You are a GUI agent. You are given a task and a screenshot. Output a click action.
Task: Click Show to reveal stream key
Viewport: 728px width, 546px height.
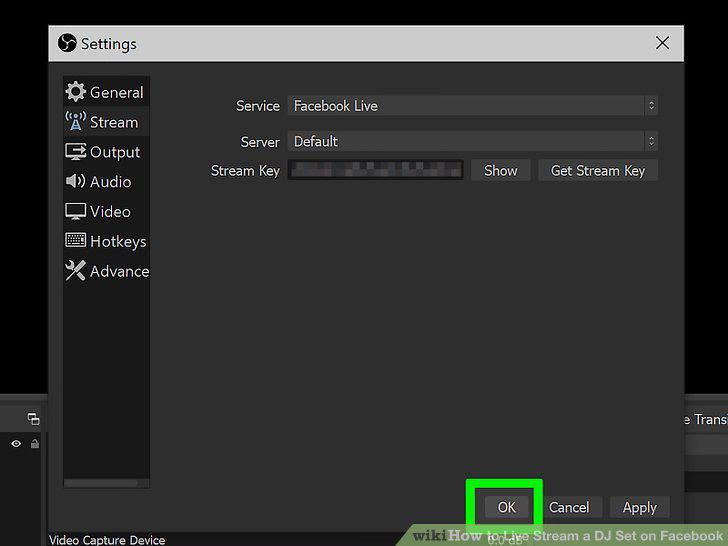click(500, 170)
